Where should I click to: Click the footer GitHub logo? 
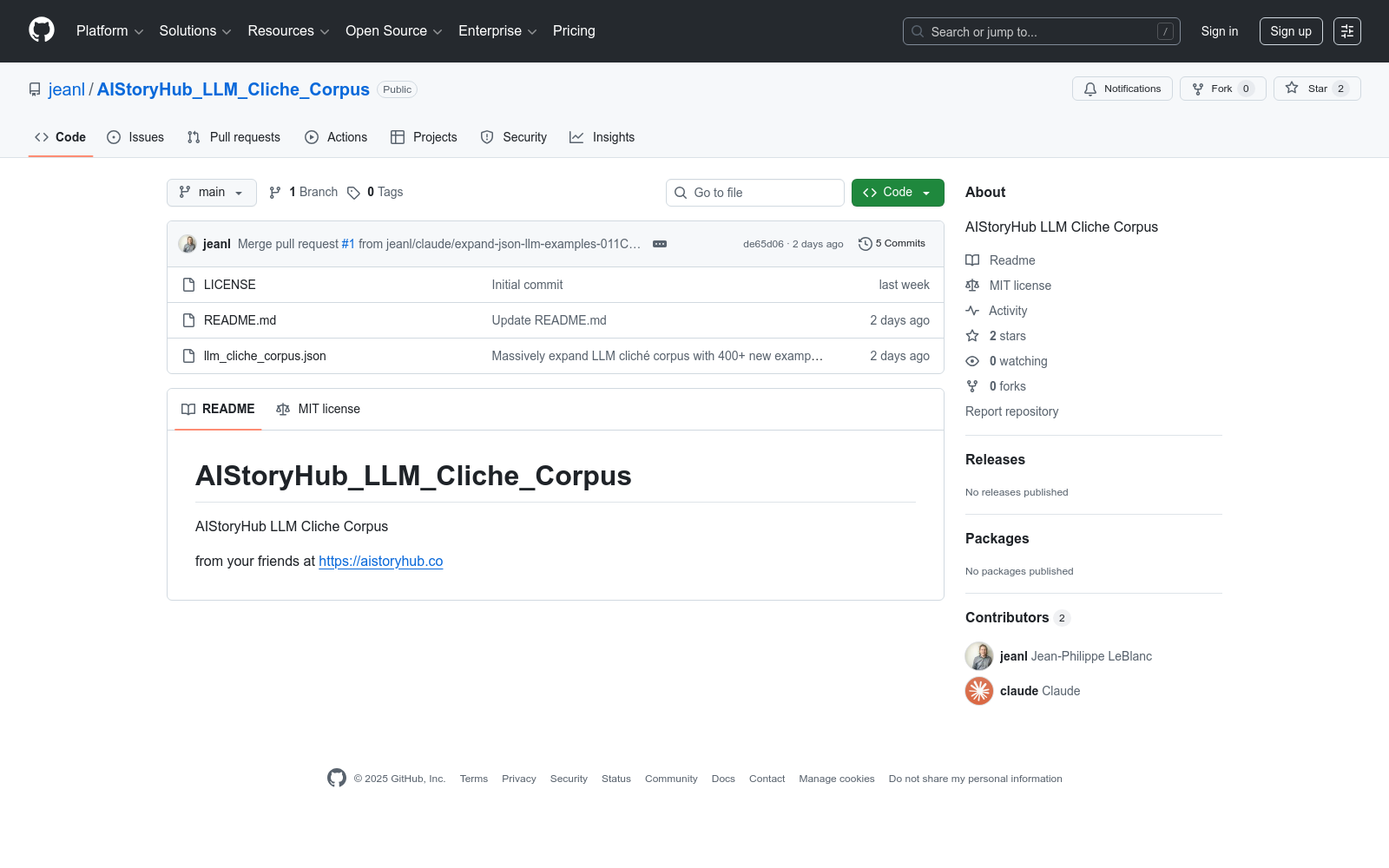pos(337,778)
